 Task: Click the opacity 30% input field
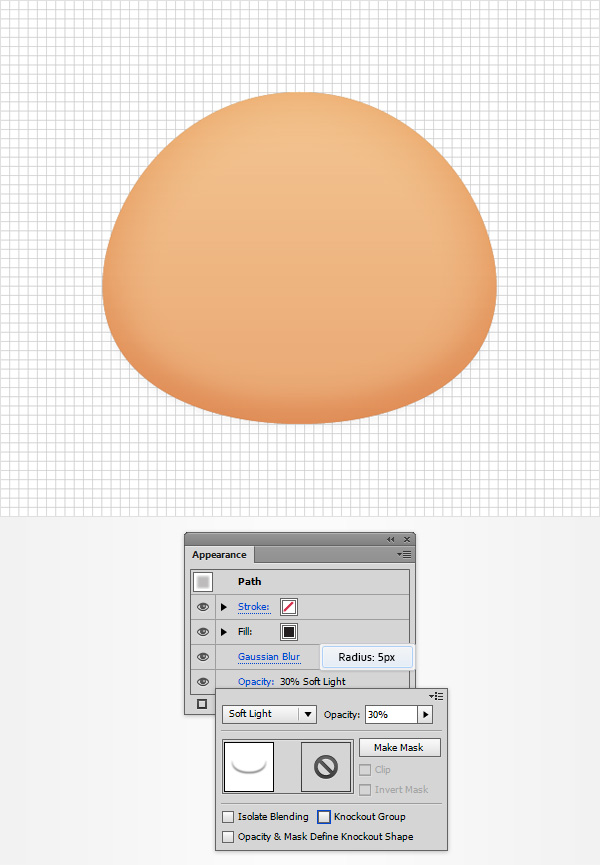coord(390,715)
